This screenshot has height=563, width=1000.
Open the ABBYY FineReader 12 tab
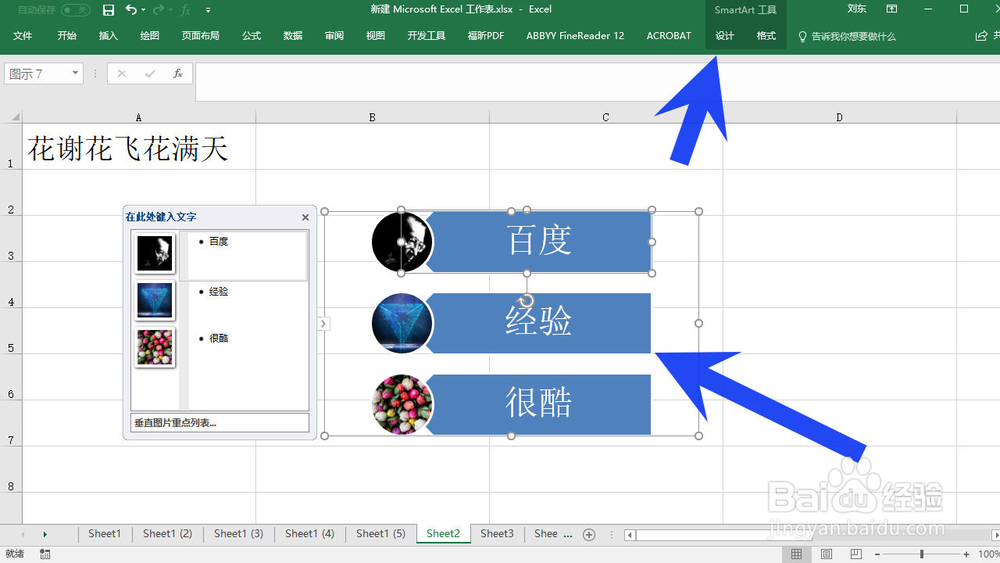click(575, 36)
